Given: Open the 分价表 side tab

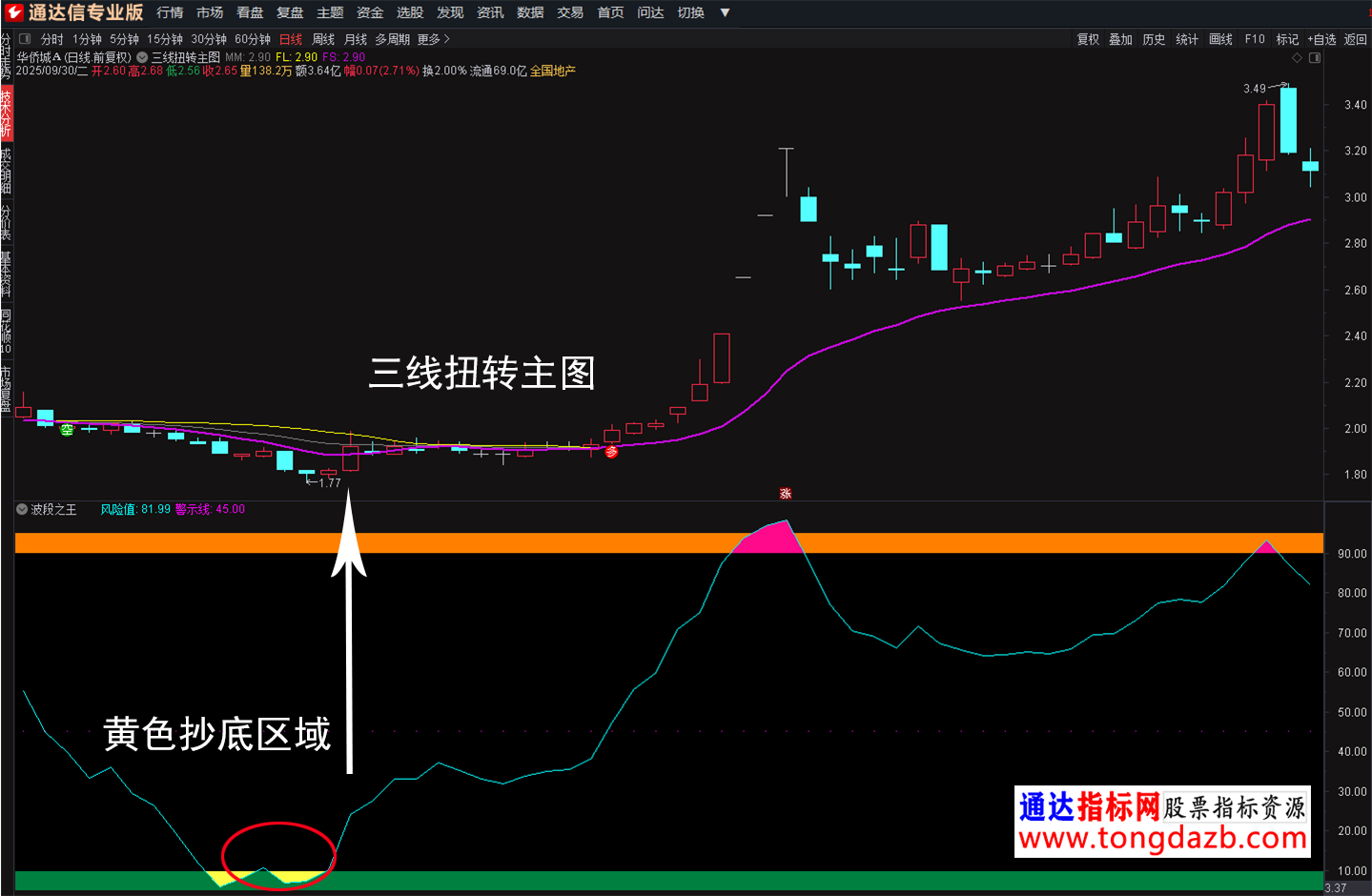Looking at the screenshot, I should tap(6, 222).
